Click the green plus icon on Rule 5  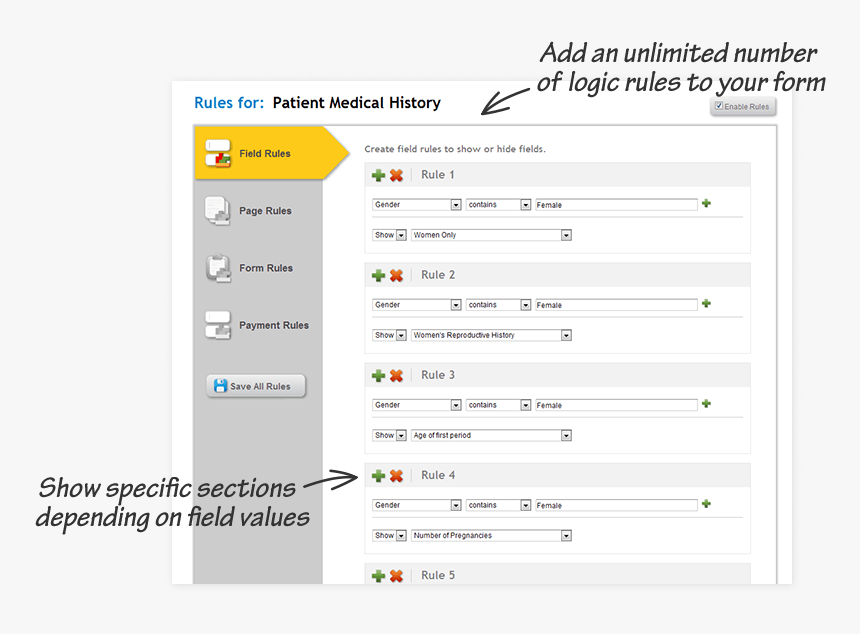point(378,576)
